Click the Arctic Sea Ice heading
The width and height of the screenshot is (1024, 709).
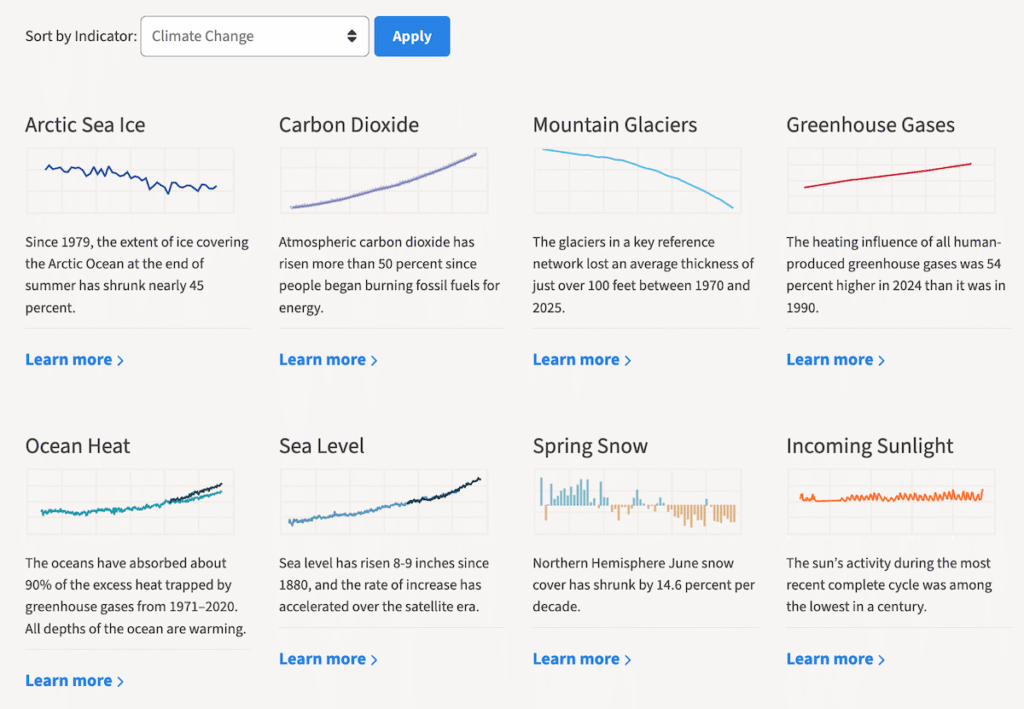click(x=86, y=125)
